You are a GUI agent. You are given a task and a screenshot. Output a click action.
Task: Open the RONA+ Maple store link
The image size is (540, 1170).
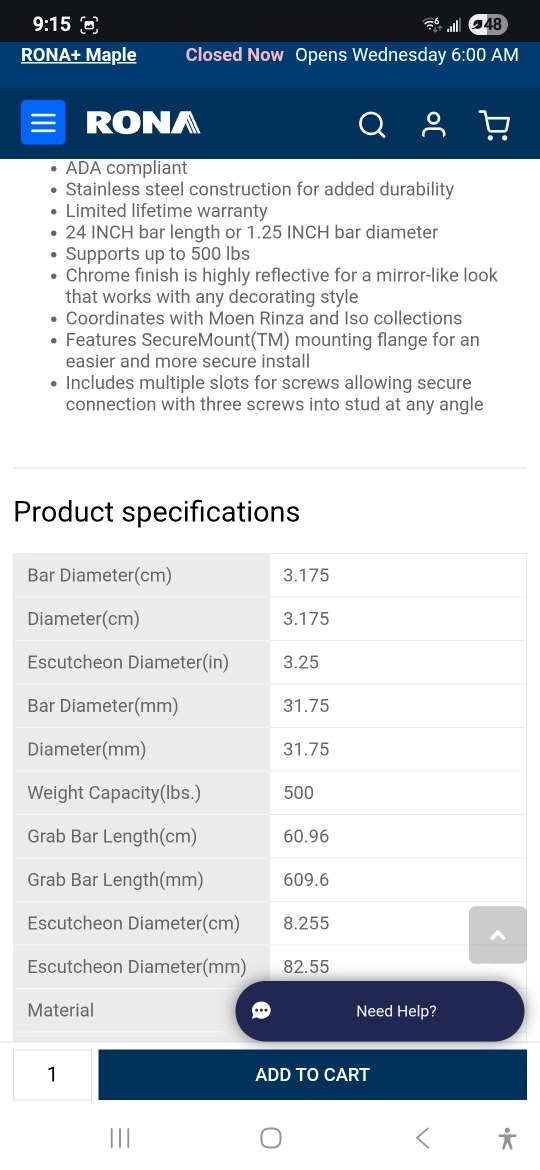(78, 55)
